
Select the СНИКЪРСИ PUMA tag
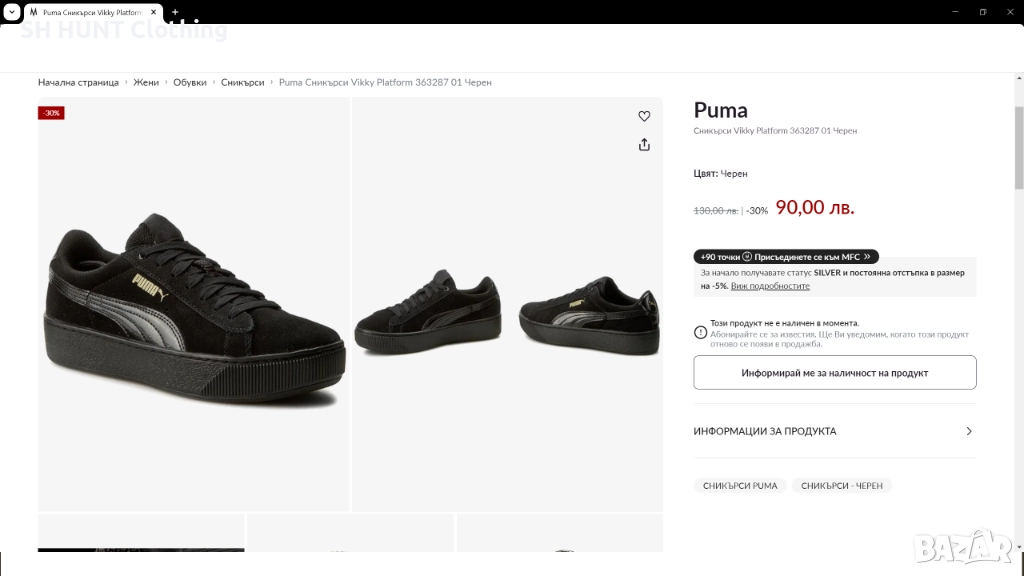point(740,486)
